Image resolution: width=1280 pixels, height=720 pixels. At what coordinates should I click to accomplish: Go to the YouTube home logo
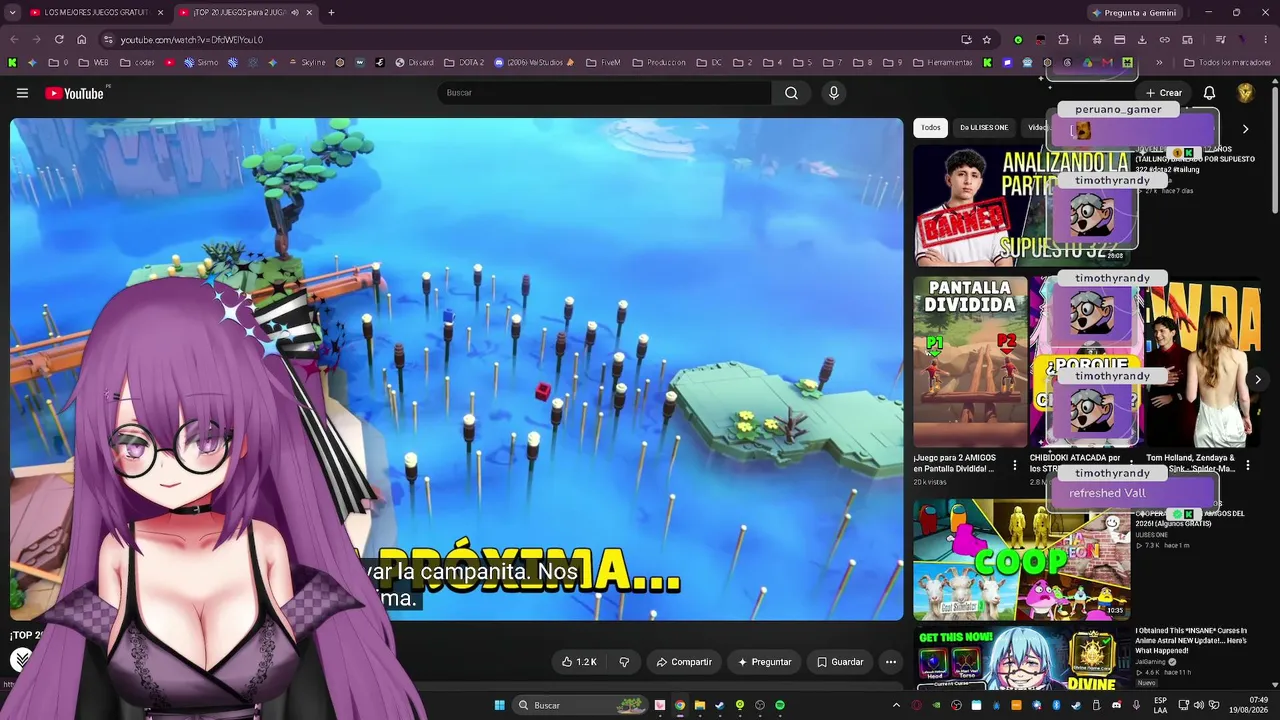pos(75,93)
